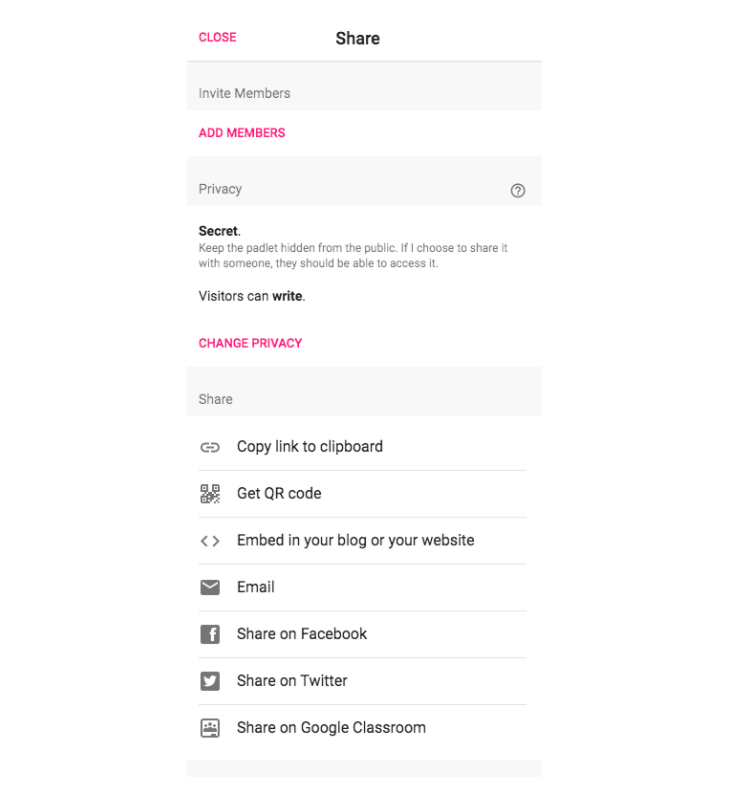The width and height of the screenshot is (738, 804).
Task: Click the copy link chain icon
Action: click(x=210, y=447)
